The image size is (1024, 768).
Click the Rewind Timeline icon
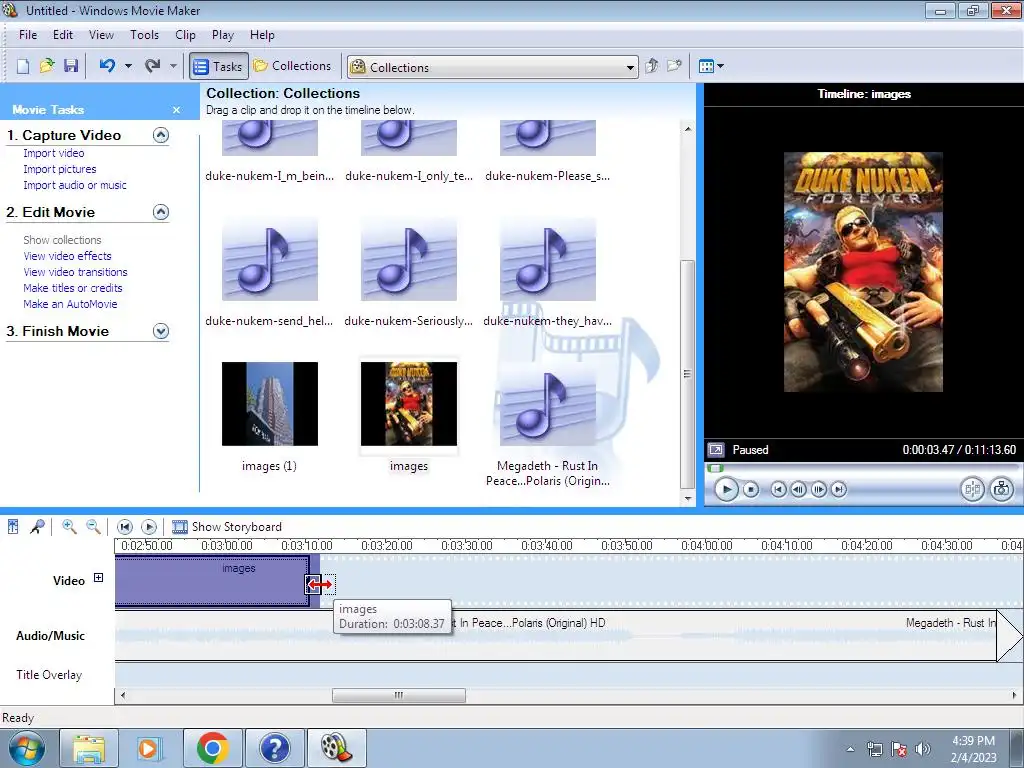pos(125,526)
